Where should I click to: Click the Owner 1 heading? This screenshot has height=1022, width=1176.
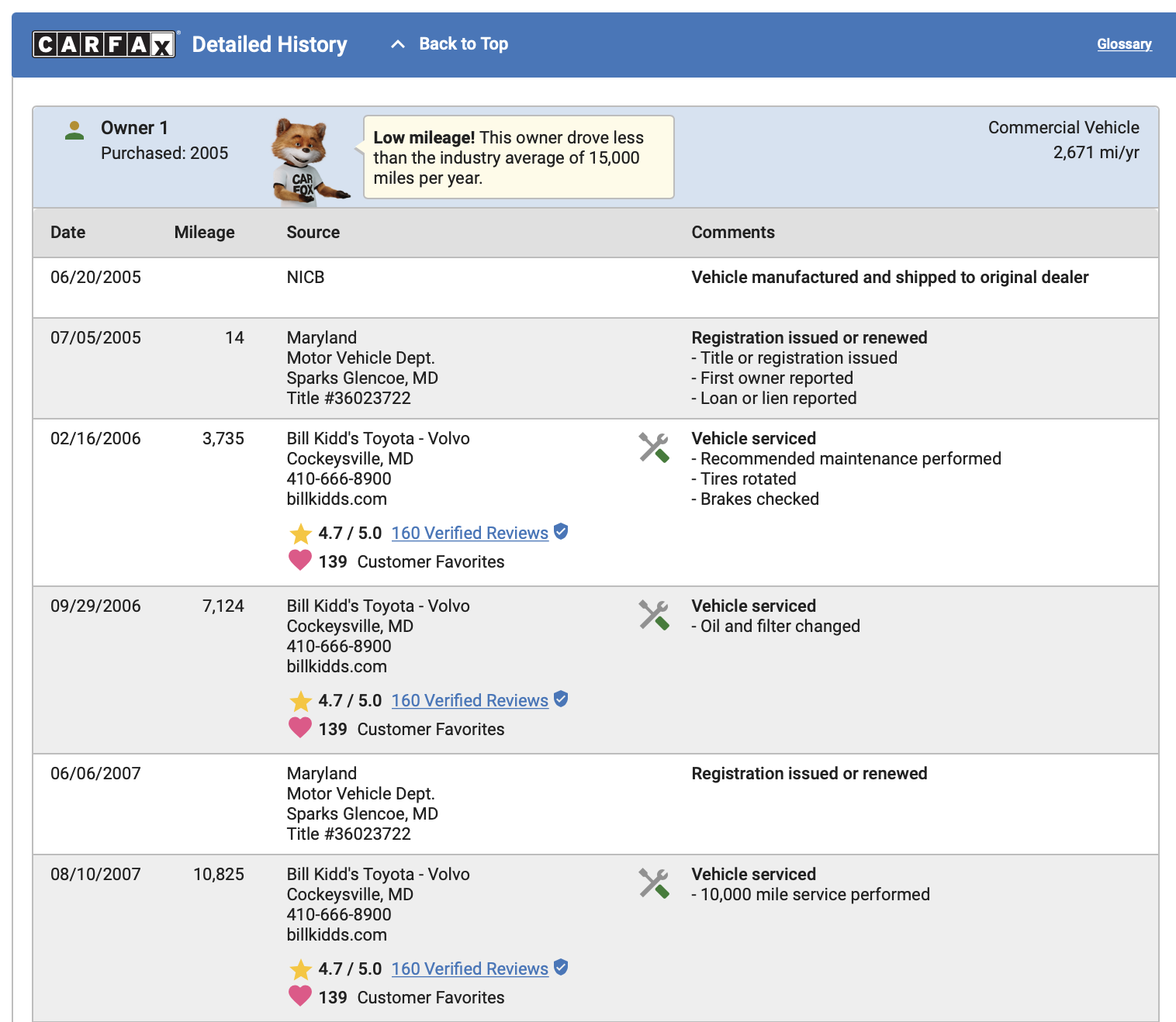(134, 128)
